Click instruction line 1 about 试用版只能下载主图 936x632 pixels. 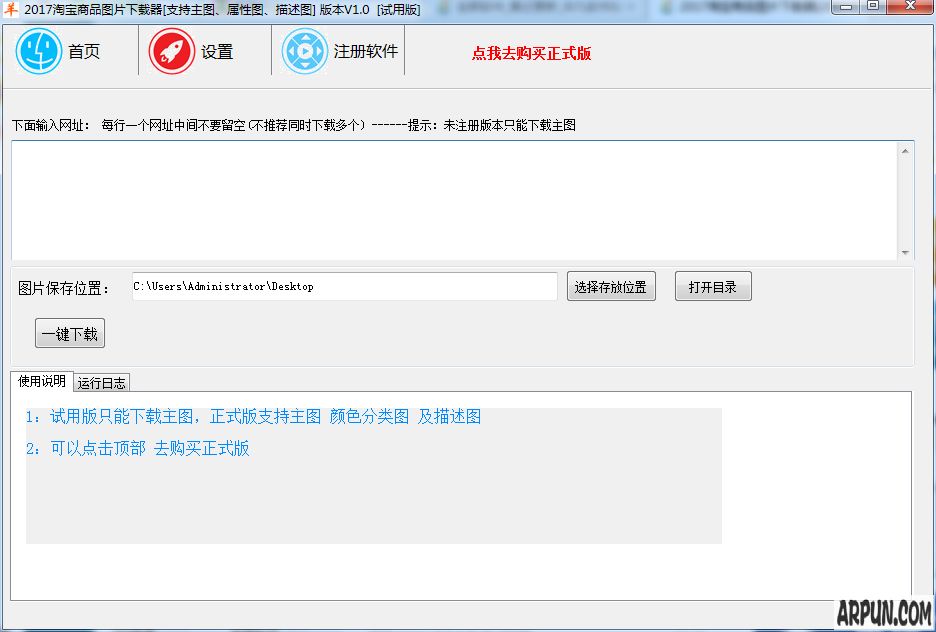point(253,417)
